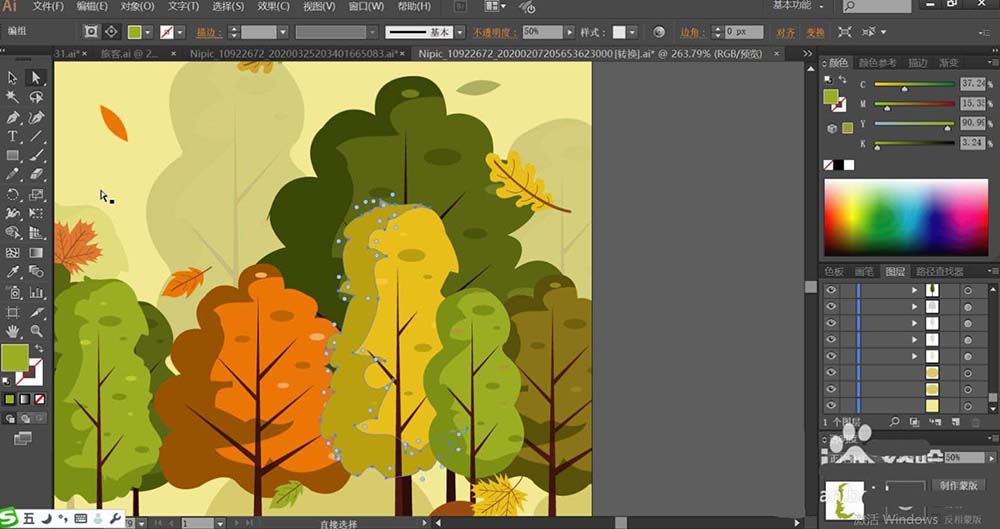The height and width of the screenshot is (529, 1000).
Task: Select the Direct Selection tool arrow
Action: coord(36,77)
